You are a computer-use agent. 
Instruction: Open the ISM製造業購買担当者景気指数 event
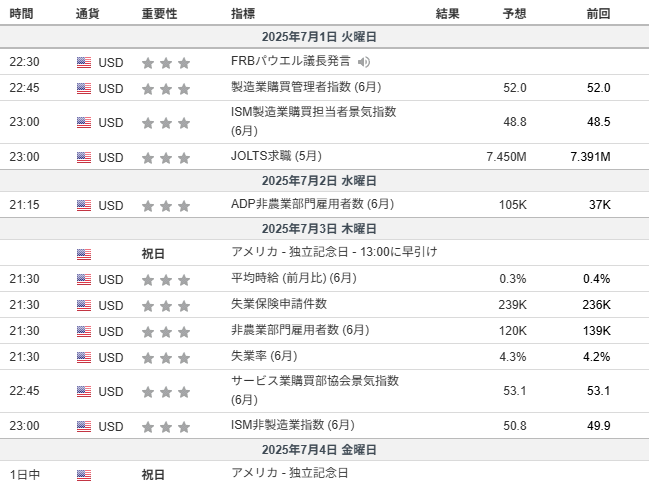pyautogui.click(x=313, y=121)
